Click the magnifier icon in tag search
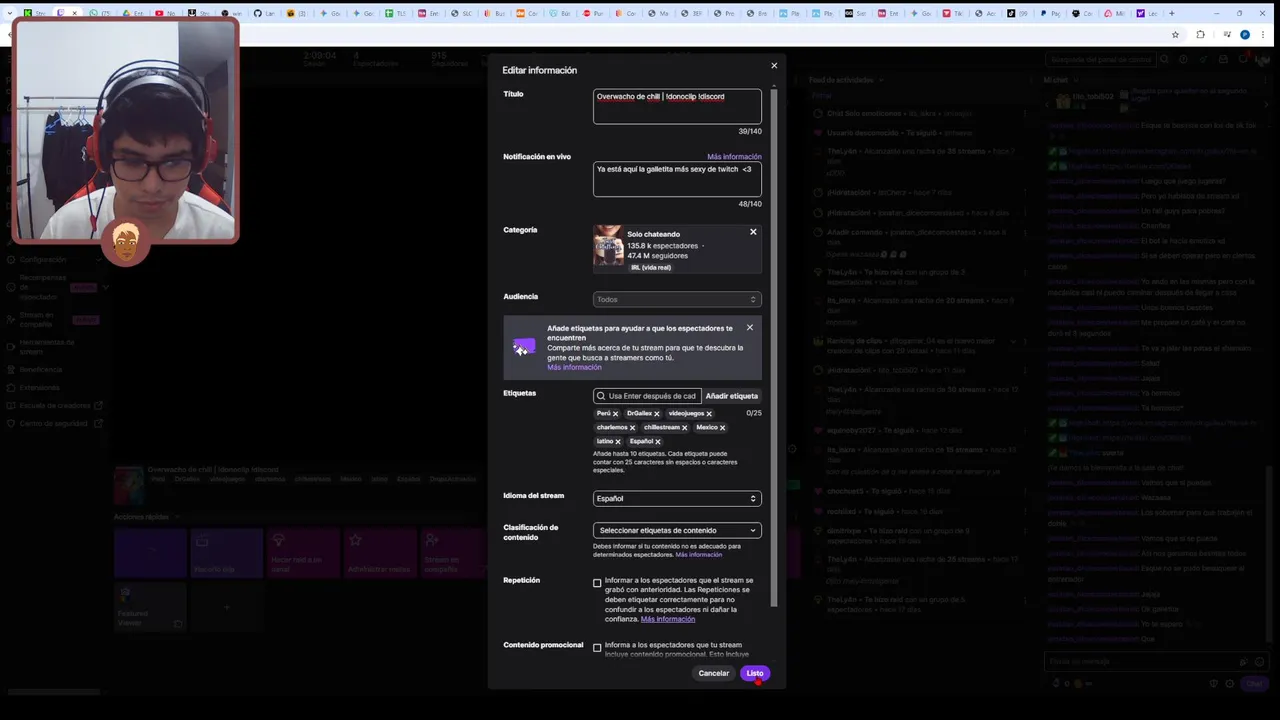 point(601,396)
